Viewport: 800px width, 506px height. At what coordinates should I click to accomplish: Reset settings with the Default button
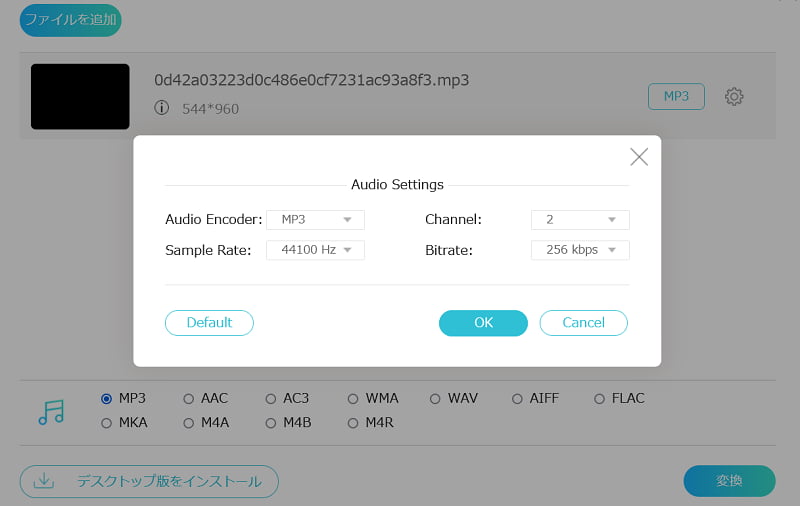pos(209,322)
